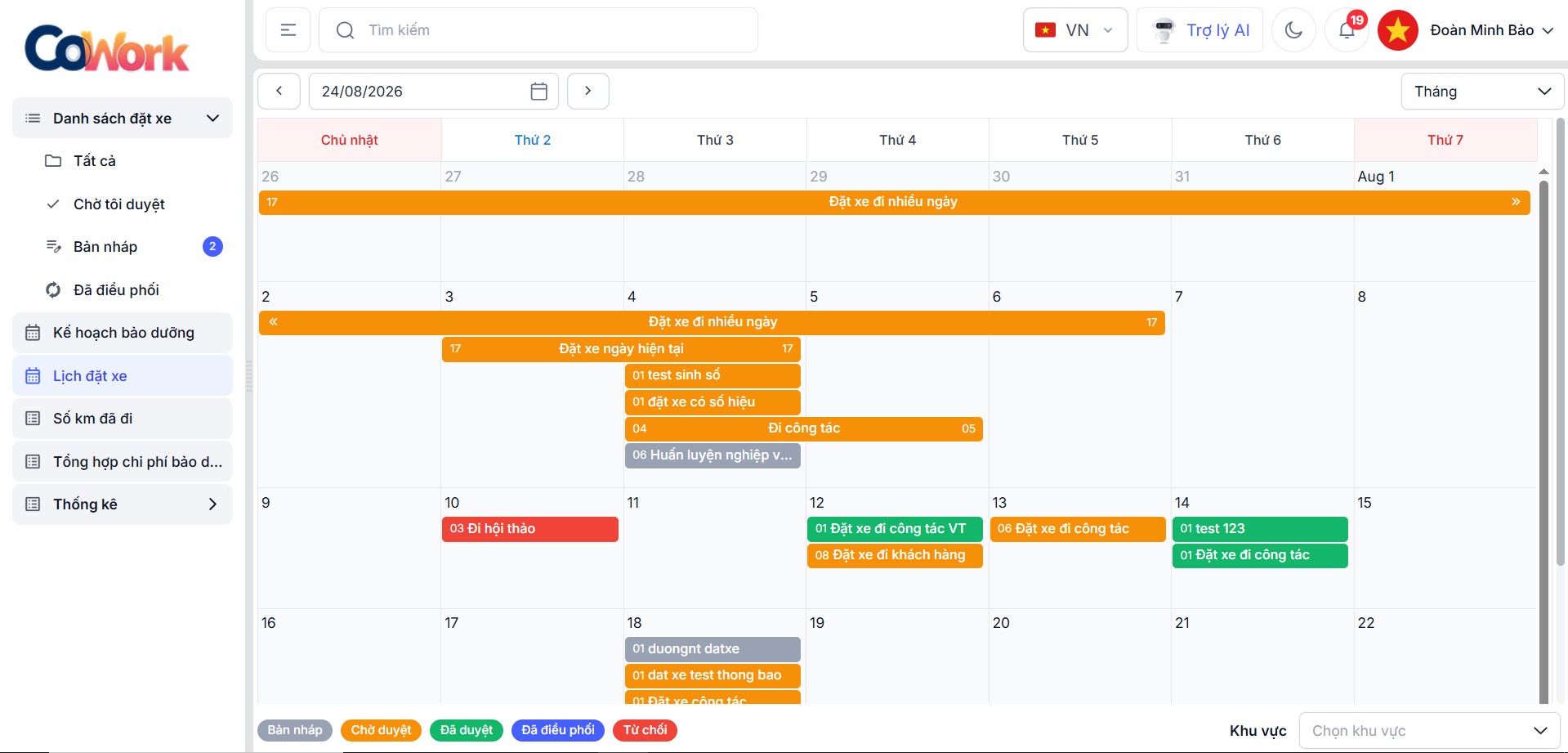The image size is (1568, 753).
Task: Open Chọn khu vực dropdown
Action: tap(1429, 731)
